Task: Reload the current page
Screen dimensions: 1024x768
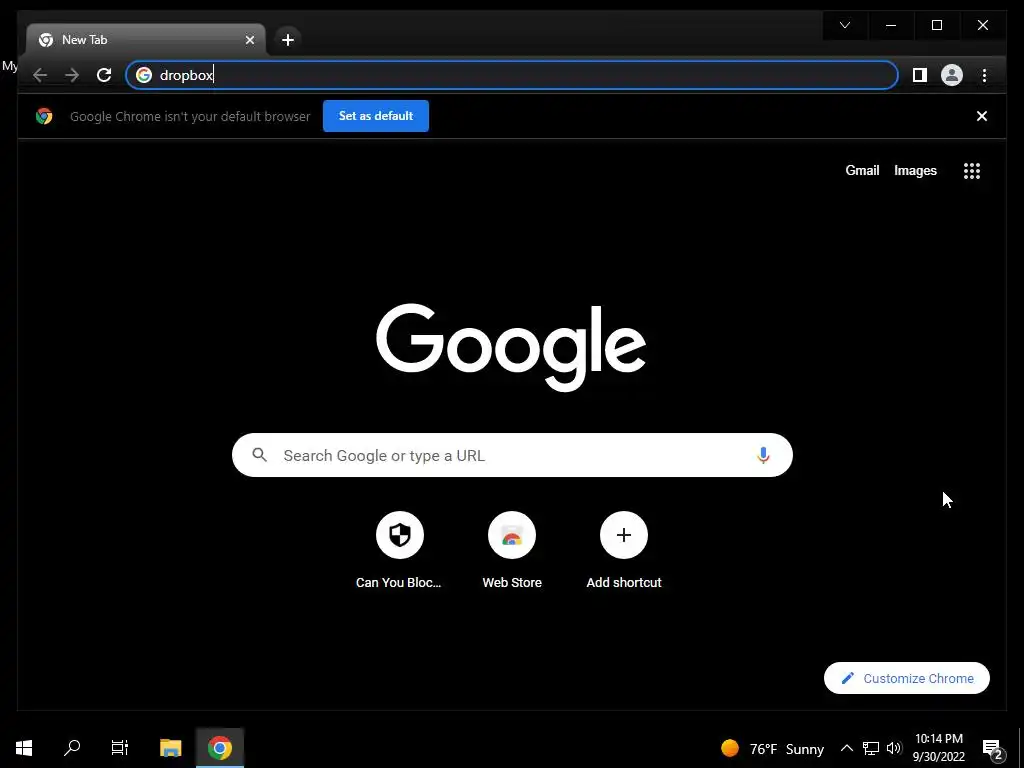Action: click(104, 75)
